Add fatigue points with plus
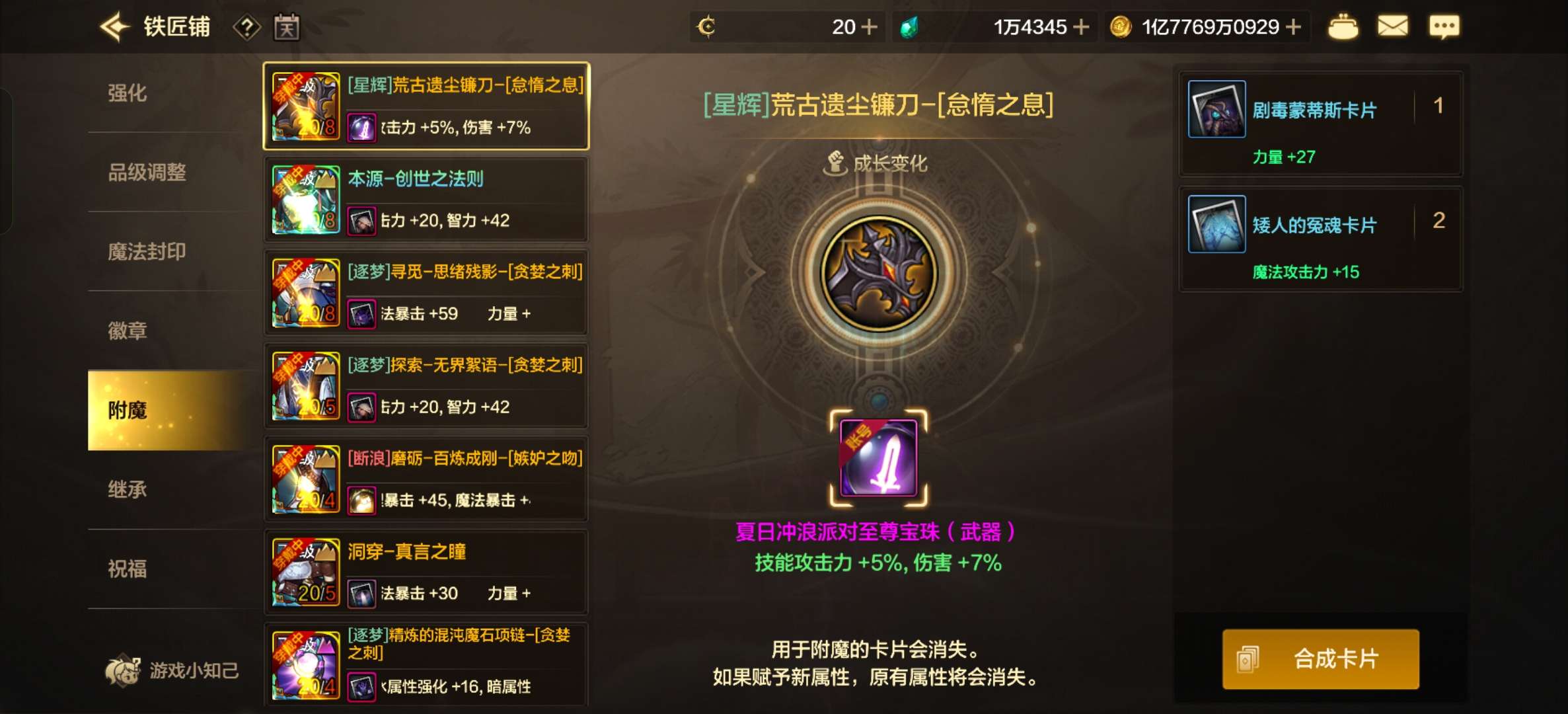The image size is (1568, 714). [870, 27]
